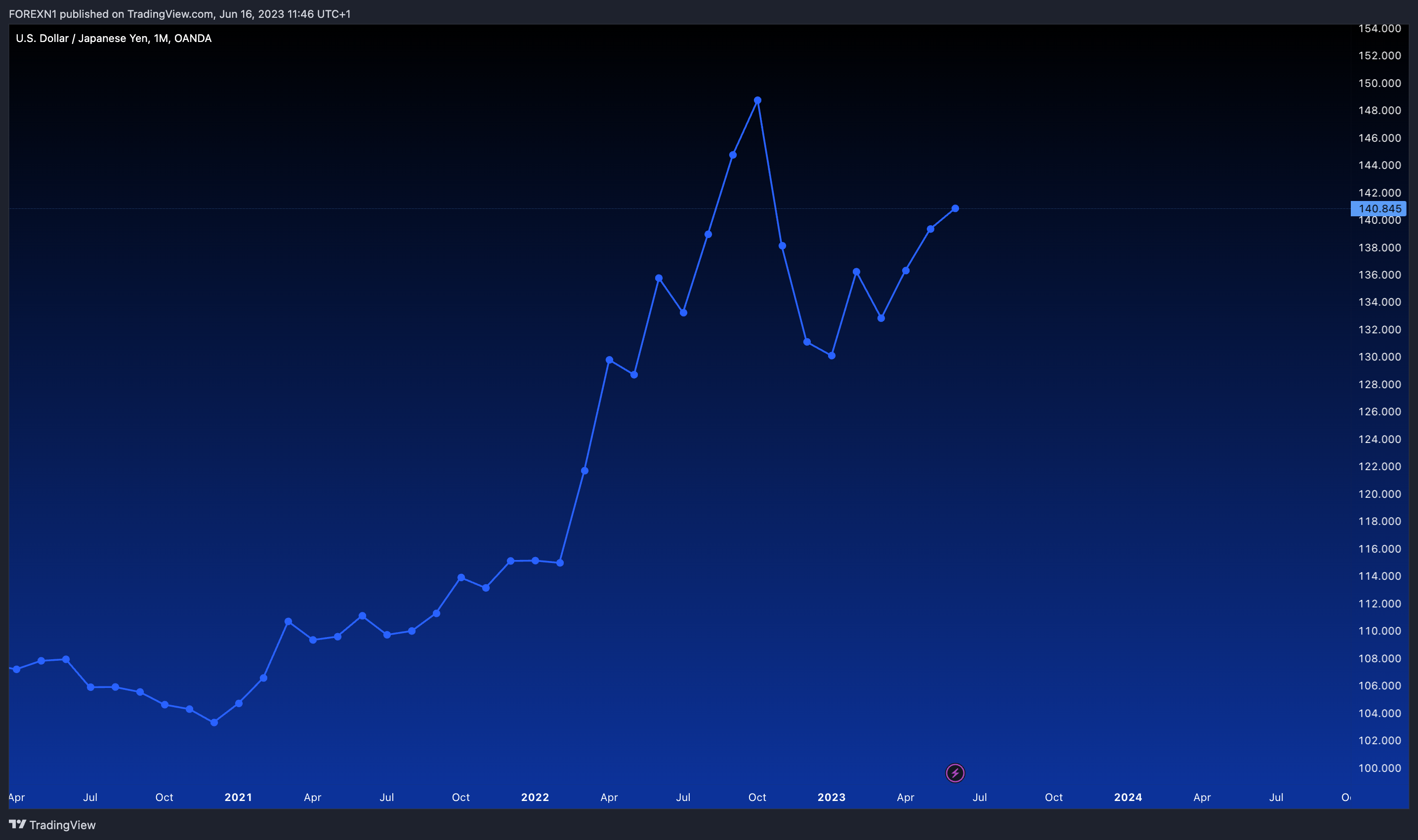The height and width of the screenshot is (840, 1418).
Task: Click the 104.000 price axis label
Action: pyautogui.click(x=1379, y=713)
